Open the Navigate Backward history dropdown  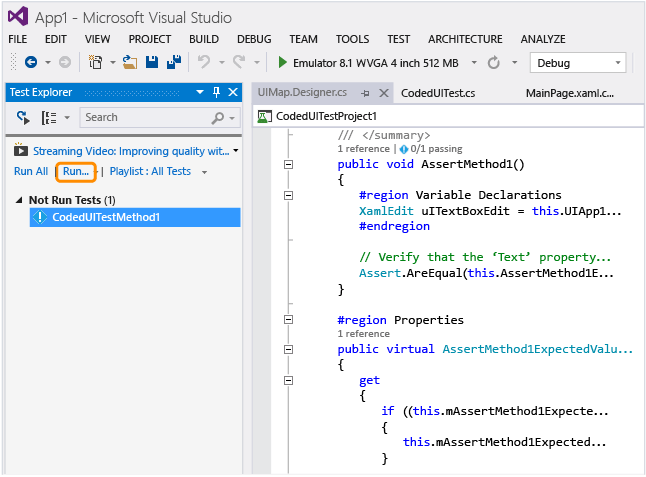(48, 63)
